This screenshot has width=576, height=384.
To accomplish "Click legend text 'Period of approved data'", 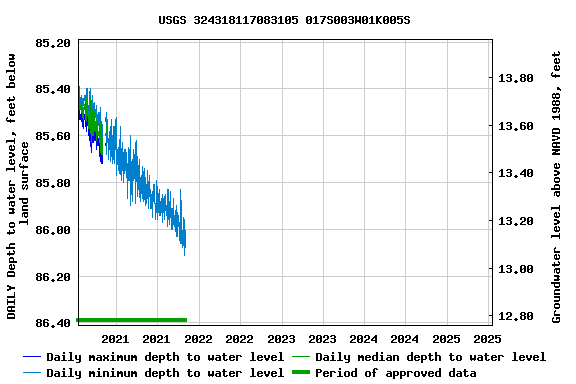I will [396, 373].
